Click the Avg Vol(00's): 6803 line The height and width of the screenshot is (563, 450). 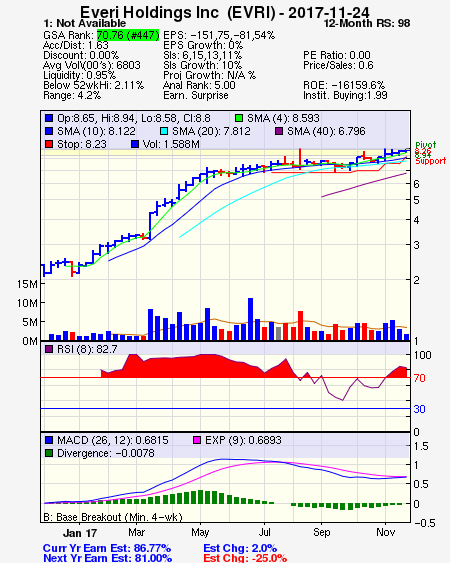[92, 65]
